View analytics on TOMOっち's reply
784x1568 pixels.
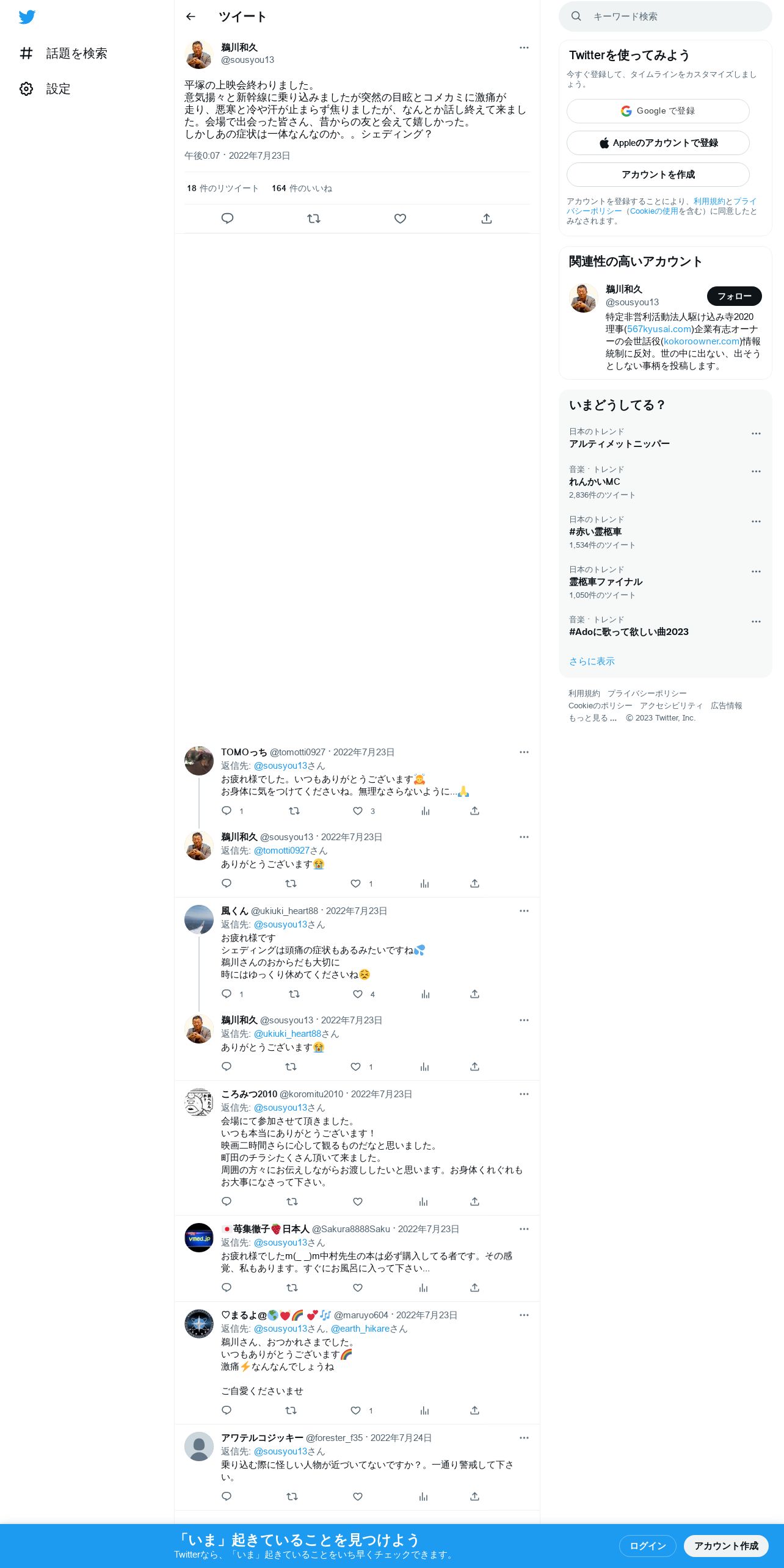click(426, 811)
